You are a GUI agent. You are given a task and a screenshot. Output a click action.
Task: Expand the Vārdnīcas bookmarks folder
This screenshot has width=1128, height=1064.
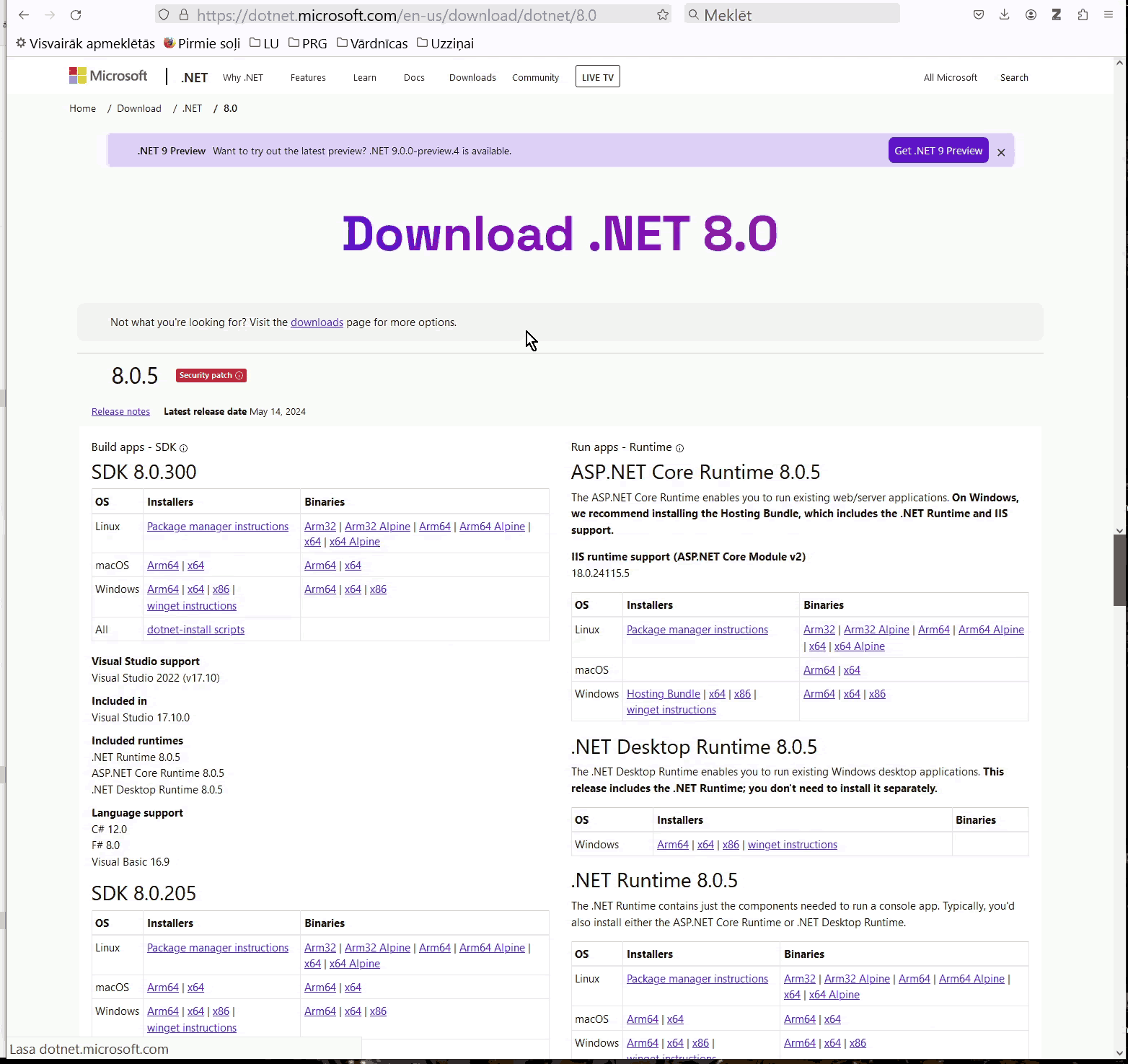point(372,43)
